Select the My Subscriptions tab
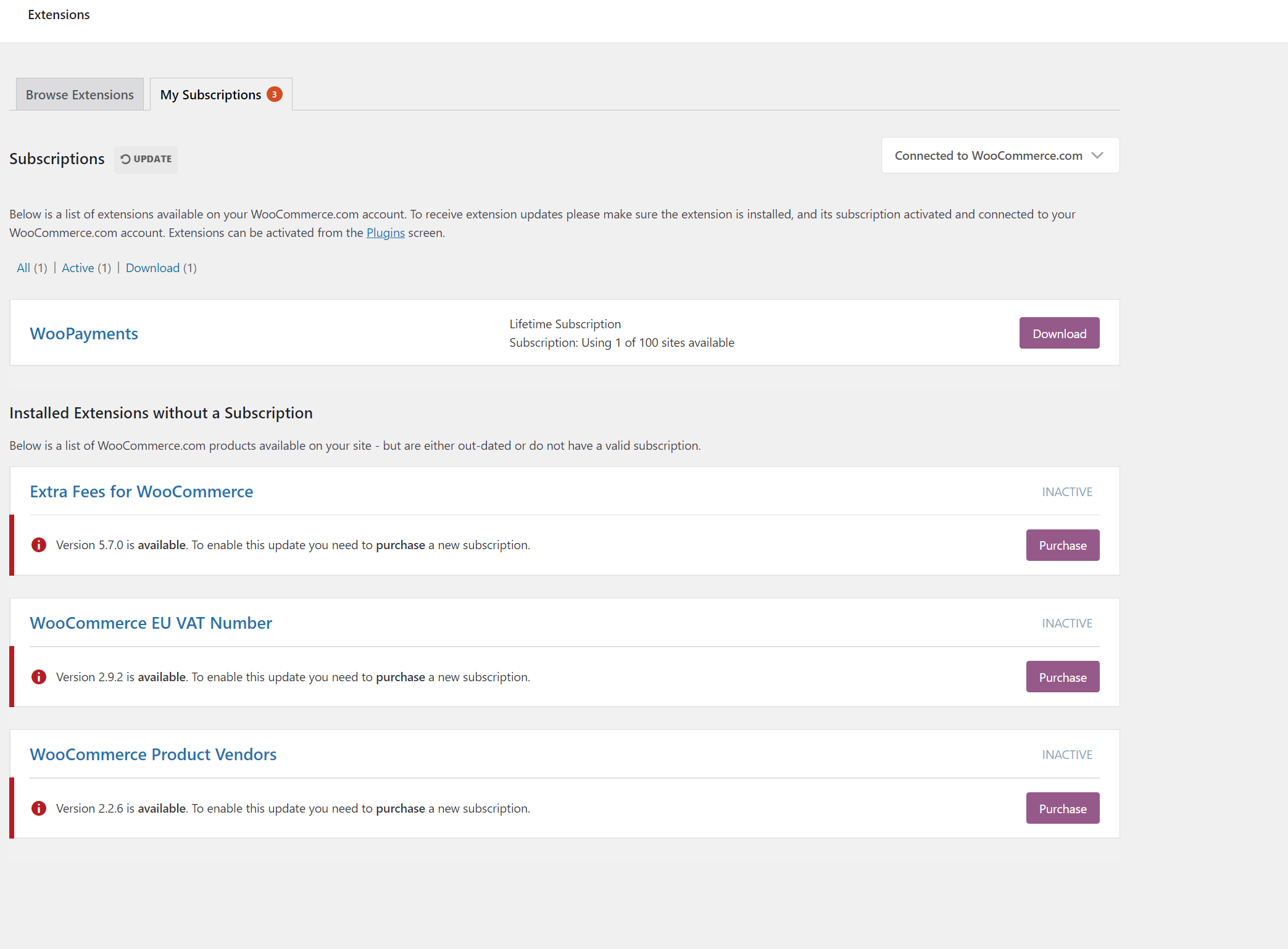Screen dimensions: 1288x949 click(x=210, y=95)
